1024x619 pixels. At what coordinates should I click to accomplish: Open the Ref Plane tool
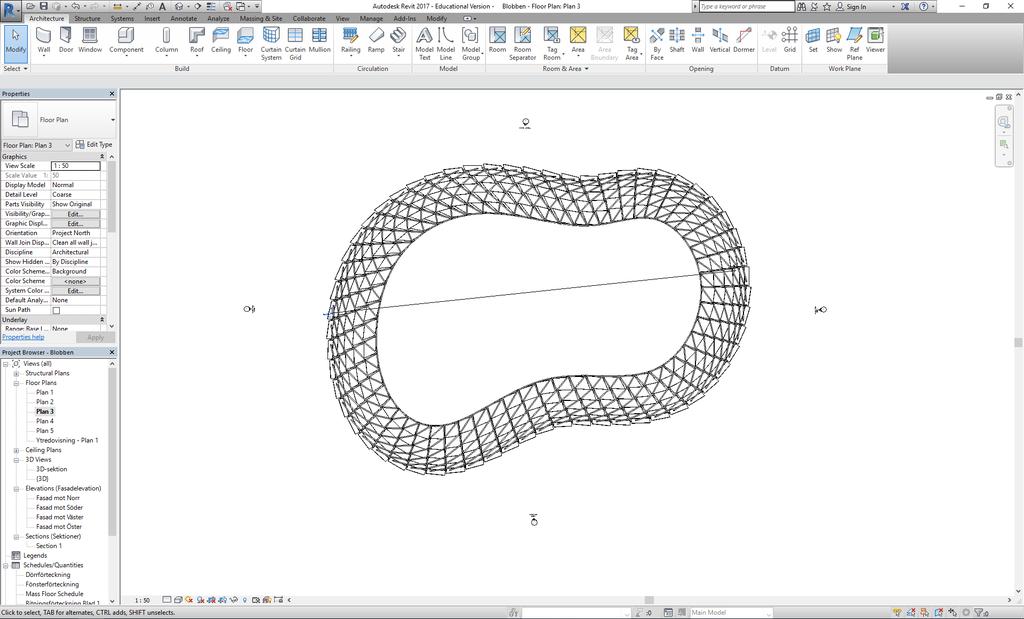[x=854, y=44]
